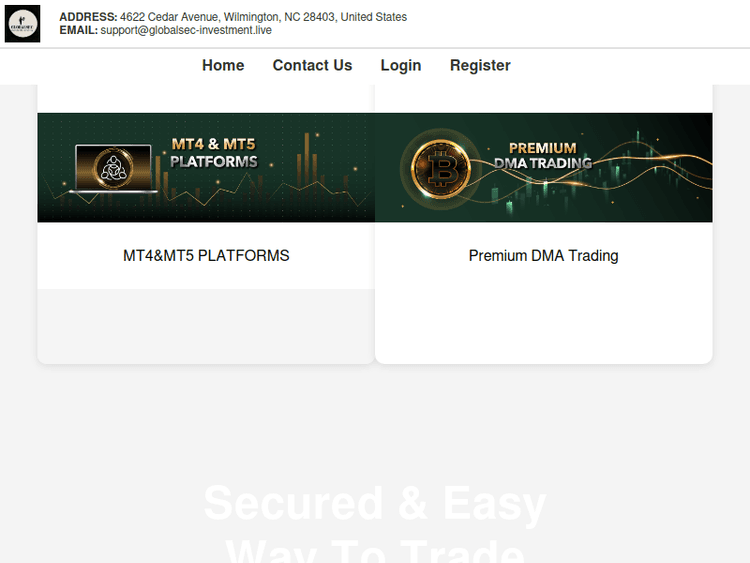Click the support@globalsec-investment.live email address
Image resolution: width=750 pixels, height=563 pixels.
coord(186,30)
